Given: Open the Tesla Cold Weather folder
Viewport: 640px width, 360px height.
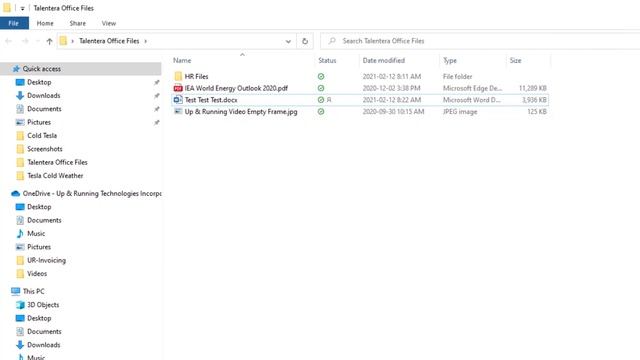Looking at the screenshot, I should 55,176.
